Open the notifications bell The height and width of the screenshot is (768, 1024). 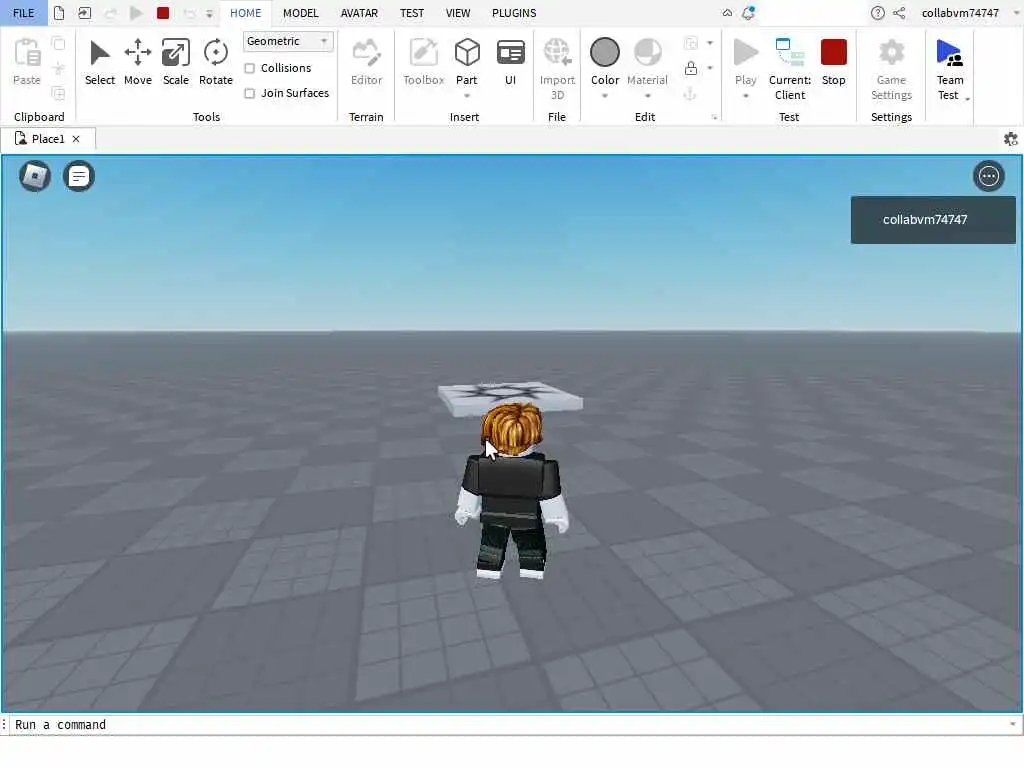(x=748, y=13)
